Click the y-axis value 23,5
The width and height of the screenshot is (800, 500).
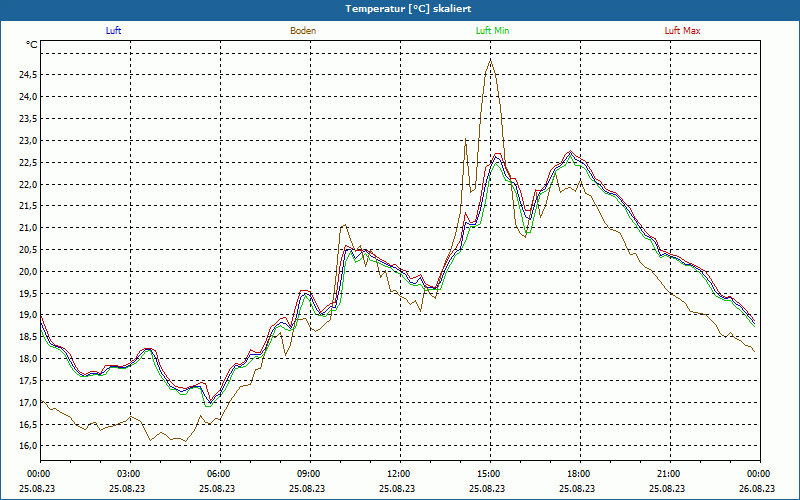pyautogui.click(x=28, y=119)
